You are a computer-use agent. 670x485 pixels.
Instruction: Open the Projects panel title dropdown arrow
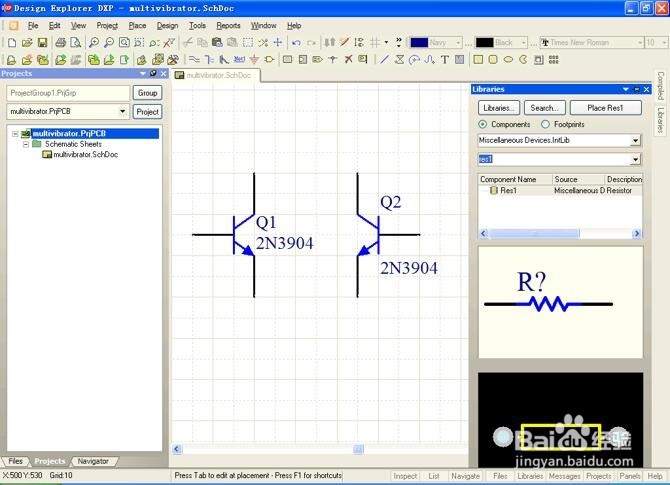[143, 73]
